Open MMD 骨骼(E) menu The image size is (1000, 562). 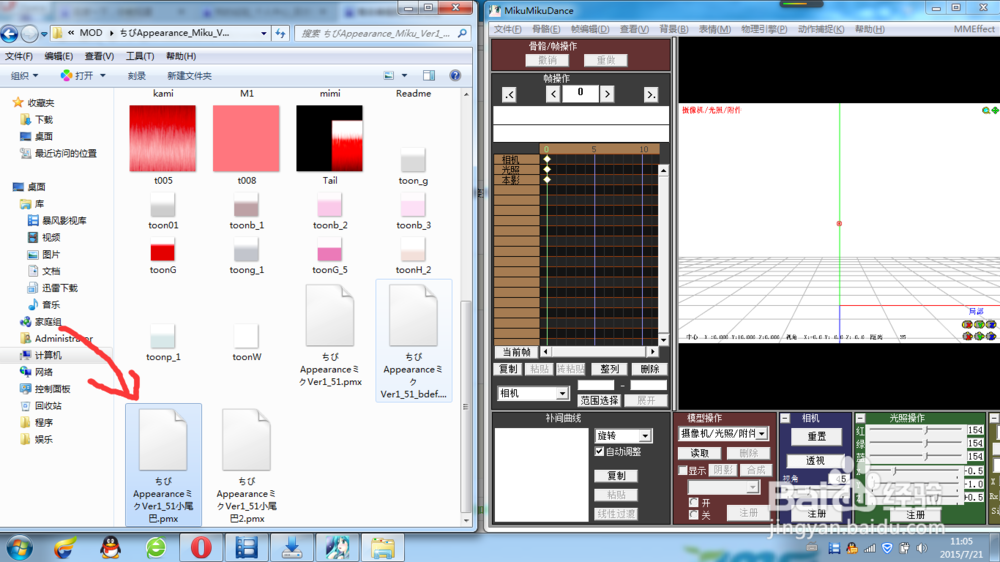(x=546, y=29)
